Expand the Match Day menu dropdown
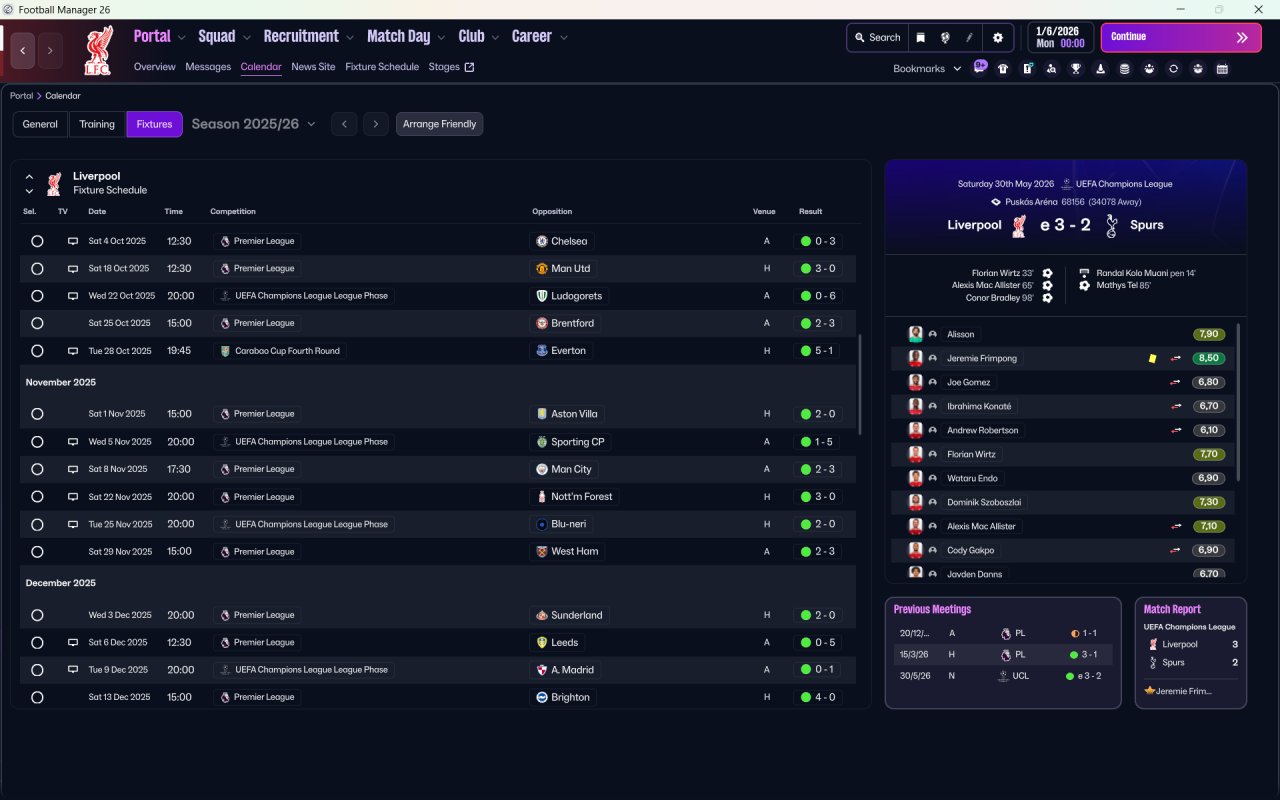Screen dimensions: 1280x800 pos(441,38)
